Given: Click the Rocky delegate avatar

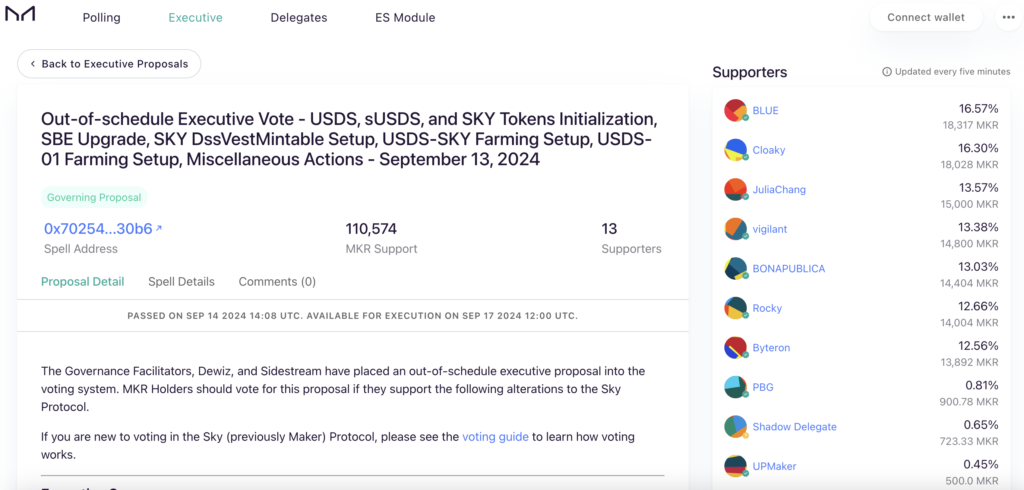Looking at the screenshot, I should 735,308.
